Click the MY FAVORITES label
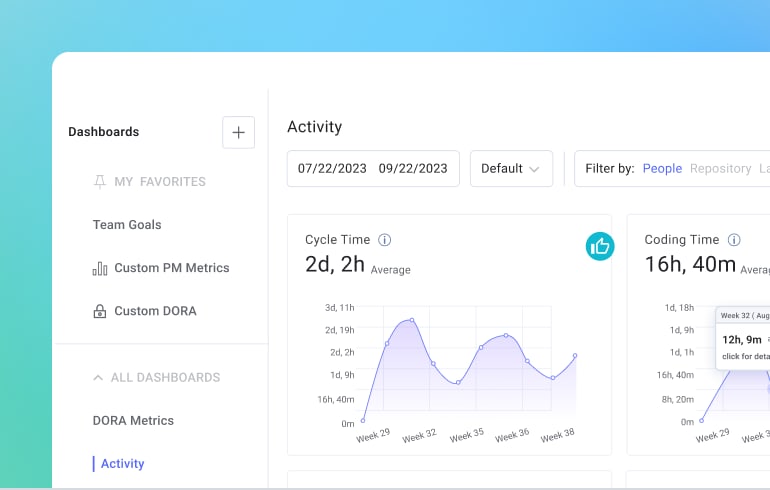The image size is (770, 490). point(160,182)
